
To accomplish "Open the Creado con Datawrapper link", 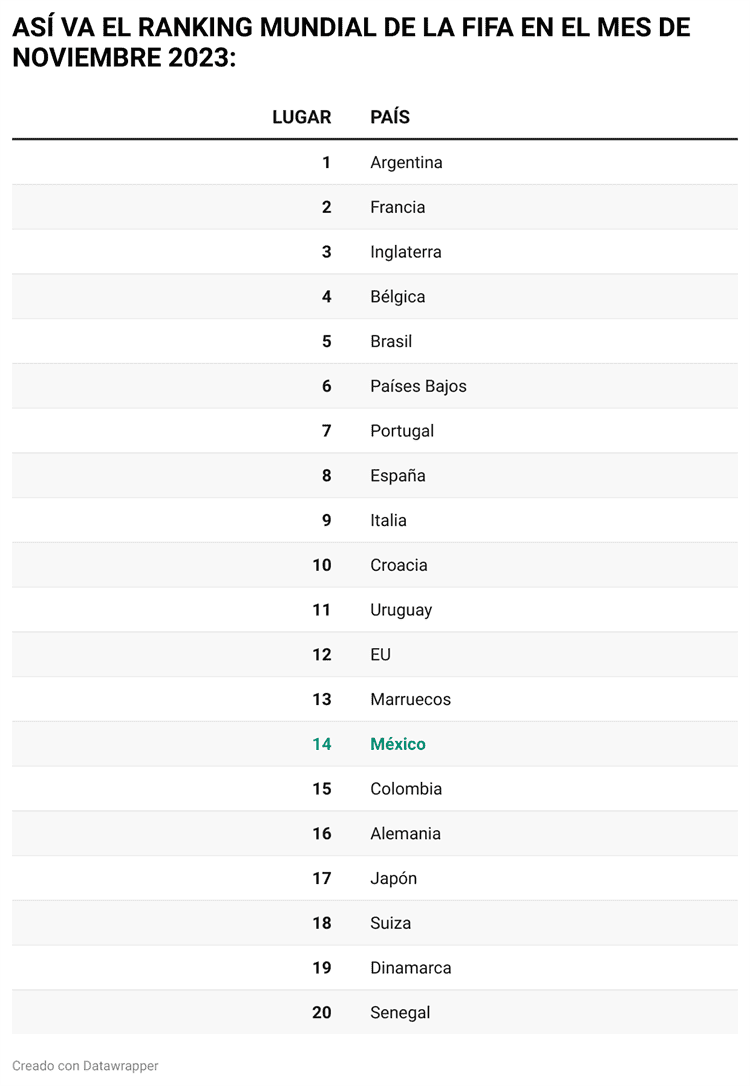I will (85, 1066).
